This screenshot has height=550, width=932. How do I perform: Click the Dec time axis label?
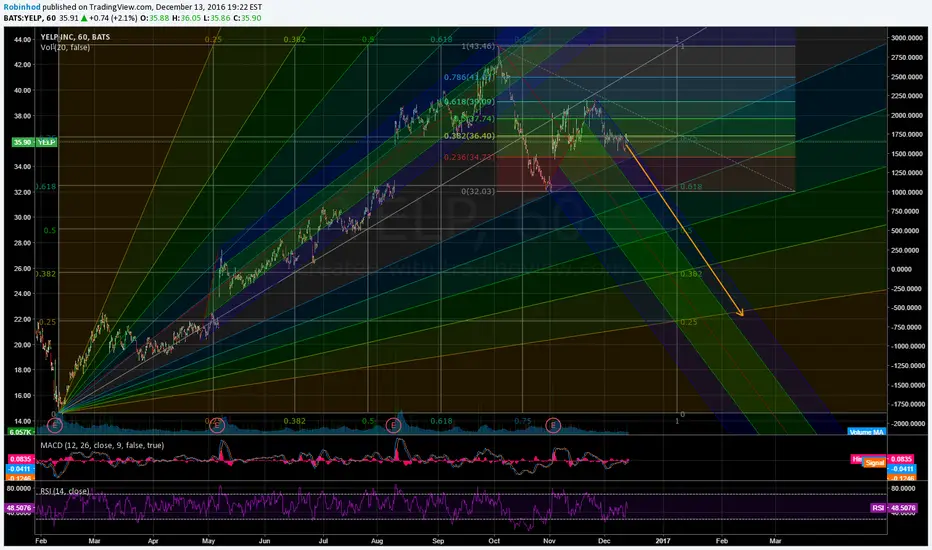click(604, 541)
